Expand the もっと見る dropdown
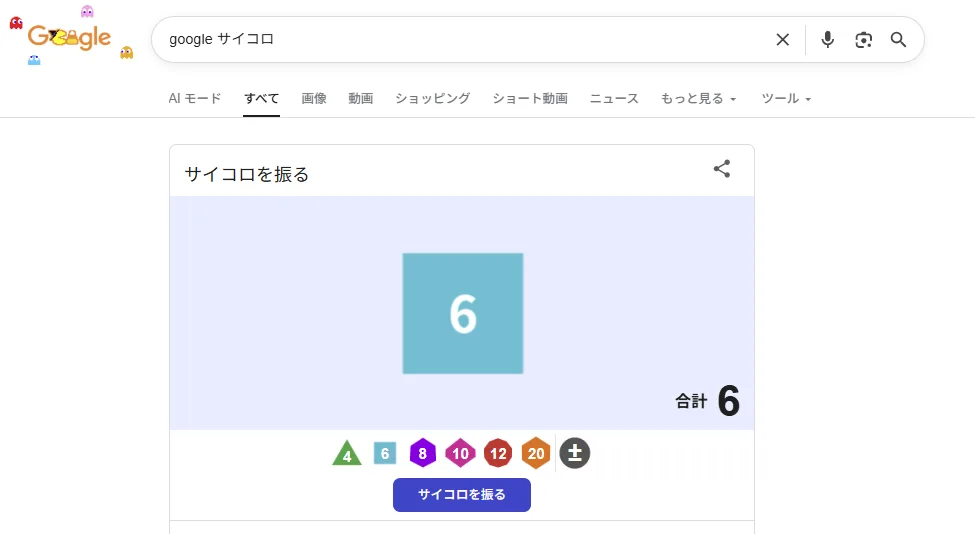The width and height of the screenshot is (975, 534). point(699,99)
